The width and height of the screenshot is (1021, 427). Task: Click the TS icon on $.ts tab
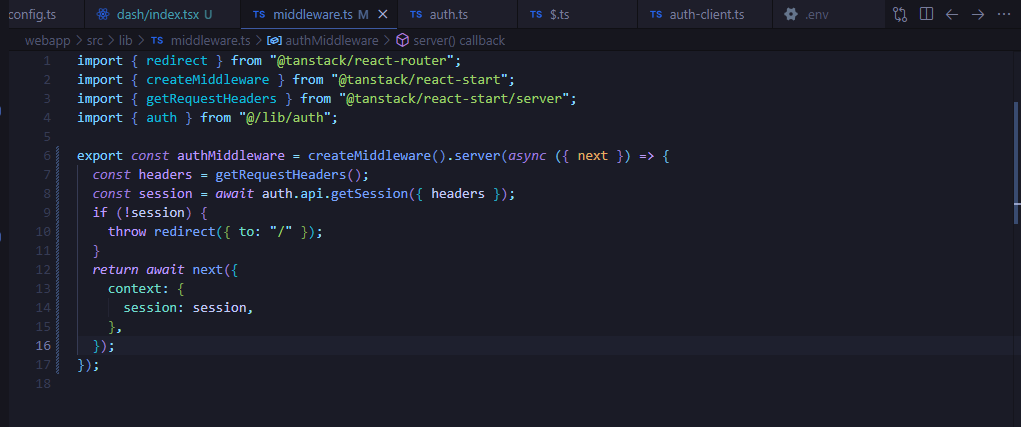(x=536, y=14)
